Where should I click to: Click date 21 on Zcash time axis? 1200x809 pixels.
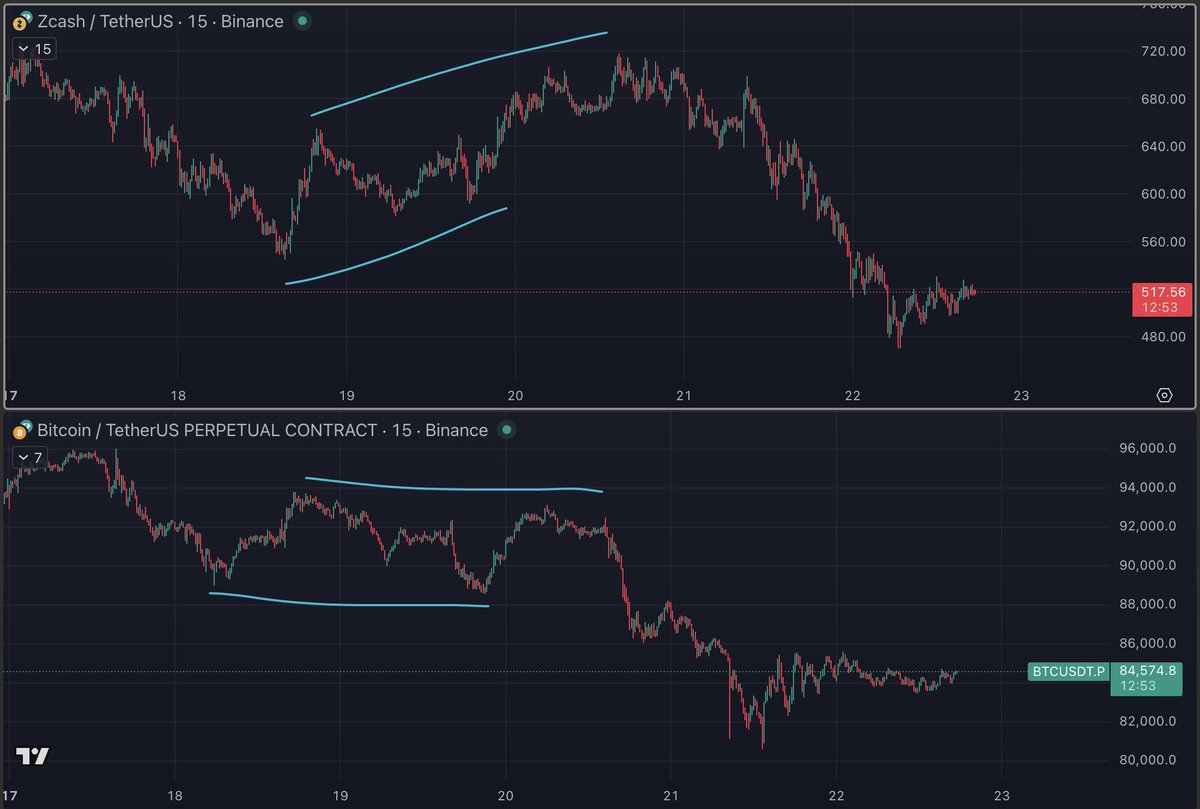(683, 395)
